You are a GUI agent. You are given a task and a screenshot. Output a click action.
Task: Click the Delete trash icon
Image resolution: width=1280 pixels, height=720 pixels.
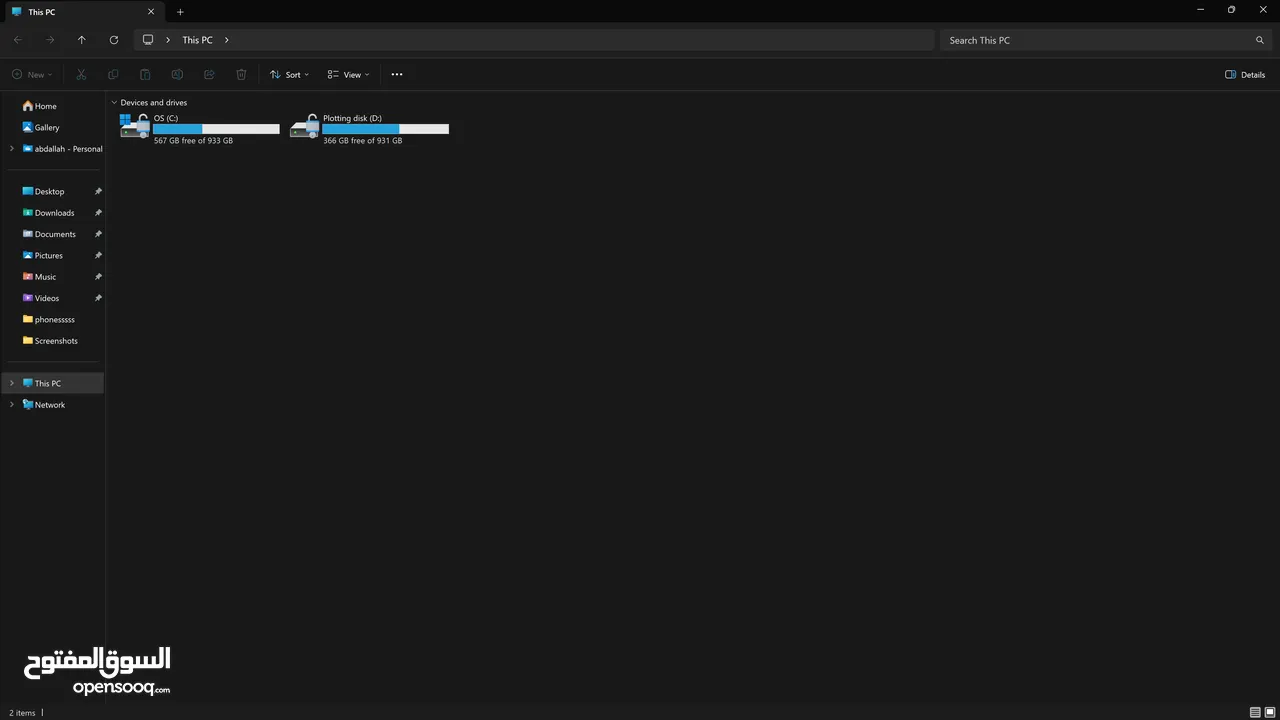pos(241,74)
